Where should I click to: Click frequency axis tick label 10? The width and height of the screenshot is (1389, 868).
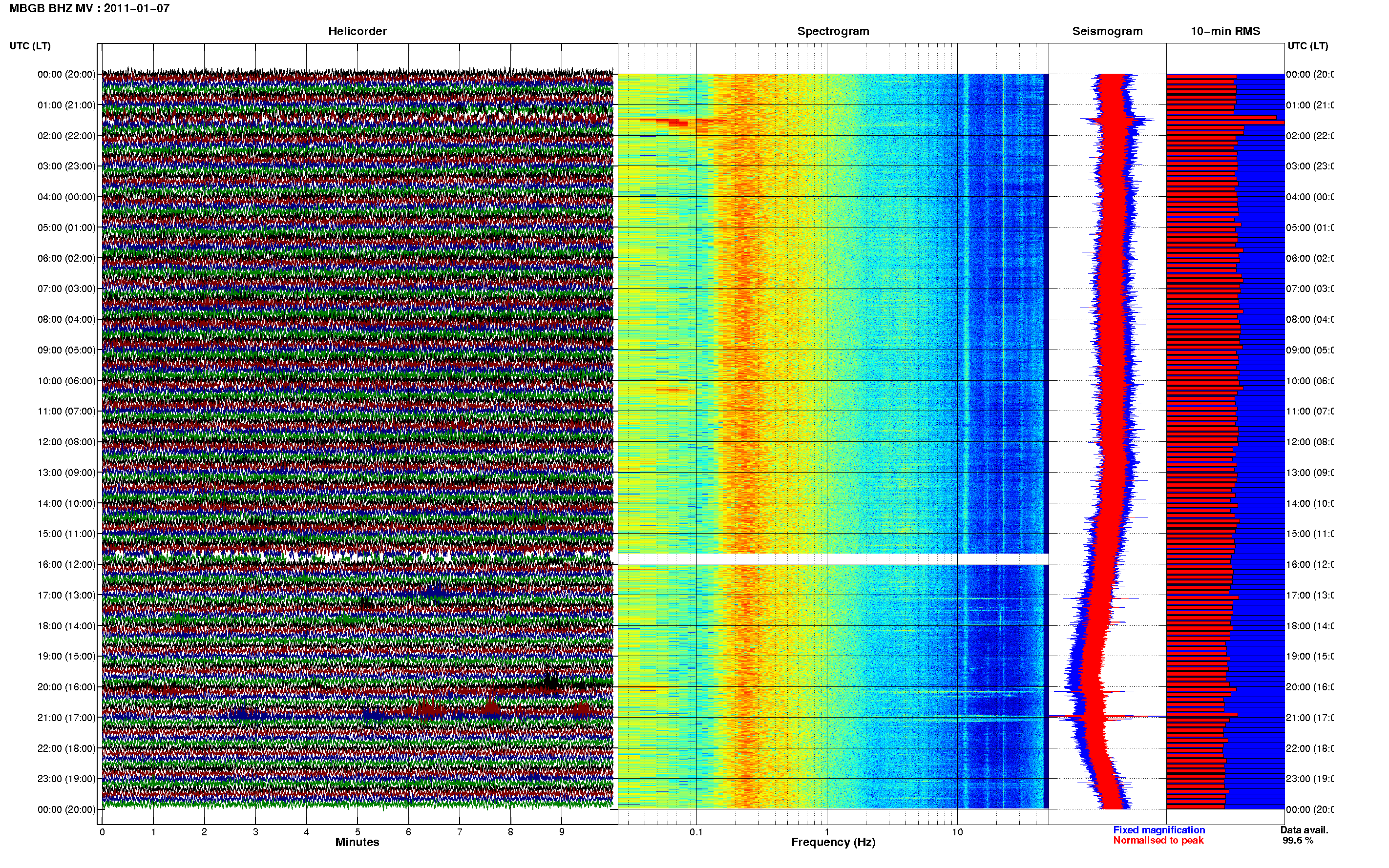(x=957, y=832)
